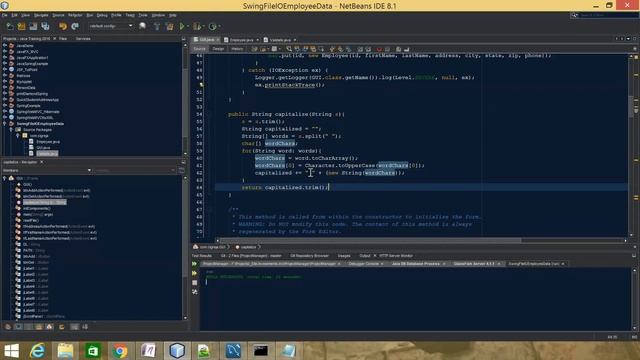Image resolution: width=640 pixels, height=360 pixels.
Task: Open the Source menu
Action: (x=58, y=15)
